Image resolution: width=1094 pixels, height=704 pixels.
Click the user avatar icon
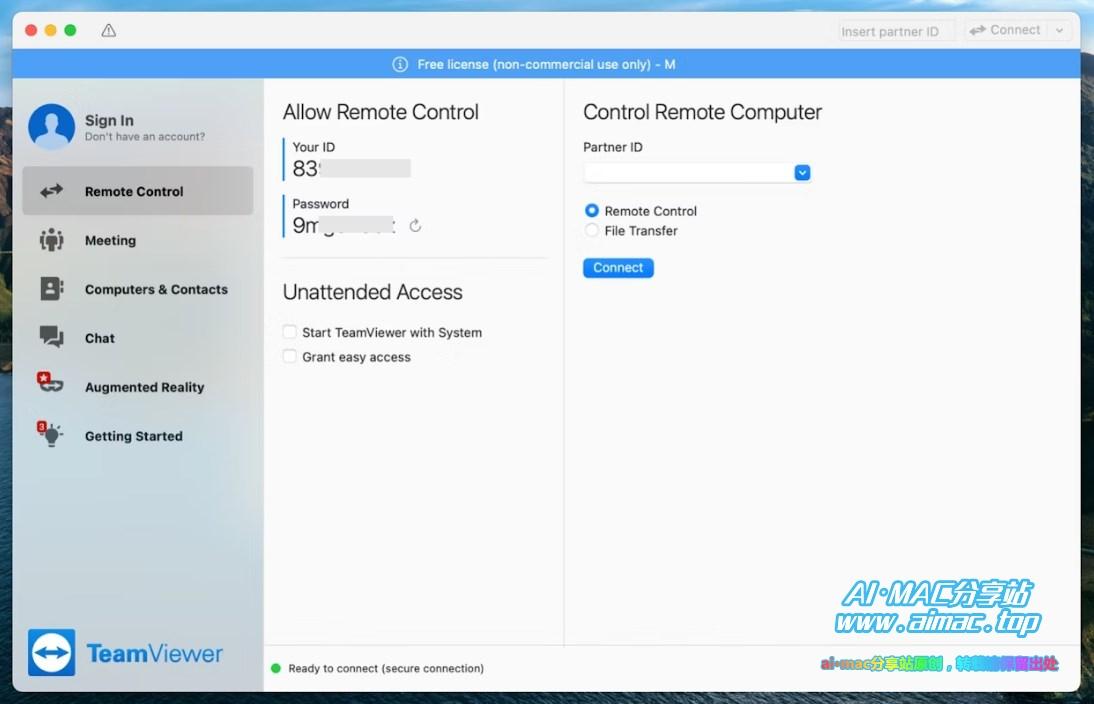coord(52,127)
